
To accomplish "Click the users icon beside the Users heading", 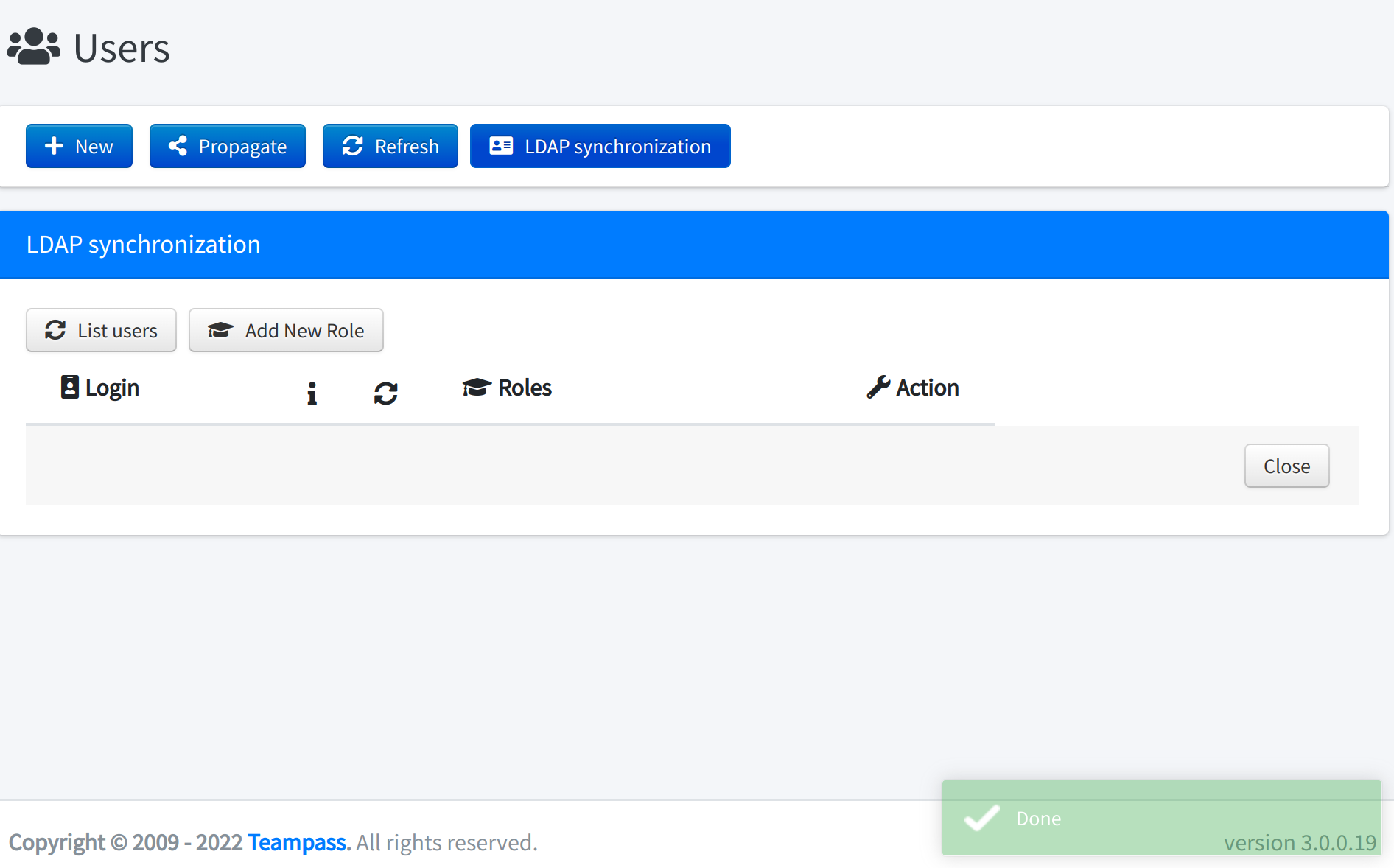I will point(33,46).
